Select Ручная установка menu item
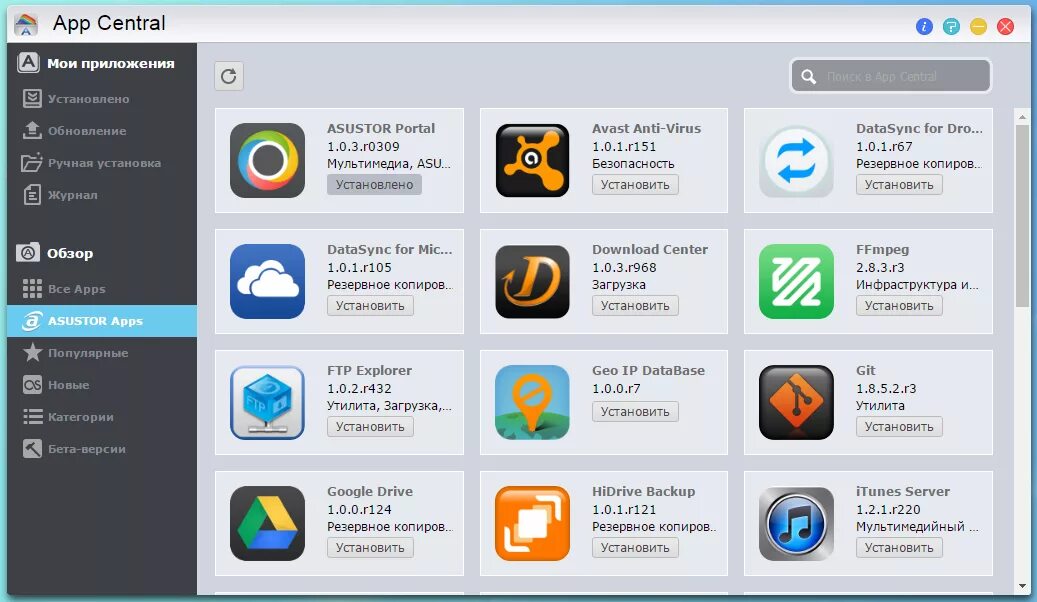The width and height of the screenshot is (1037, 602). coord(102,163)
